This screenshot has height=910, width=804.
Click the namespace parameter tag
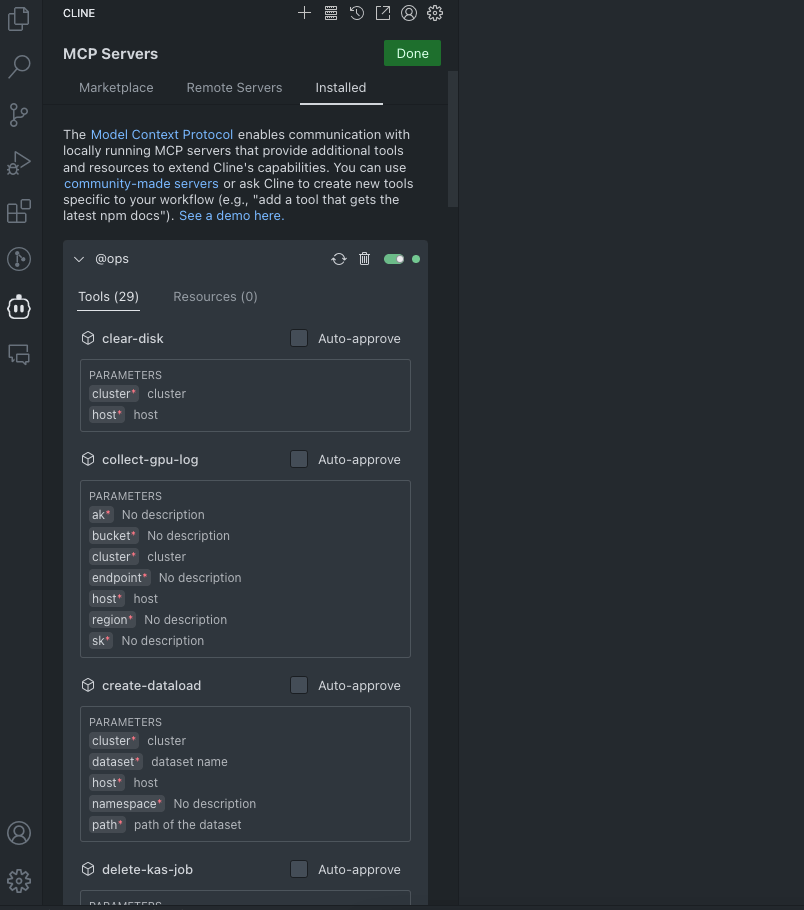(127, 804)
